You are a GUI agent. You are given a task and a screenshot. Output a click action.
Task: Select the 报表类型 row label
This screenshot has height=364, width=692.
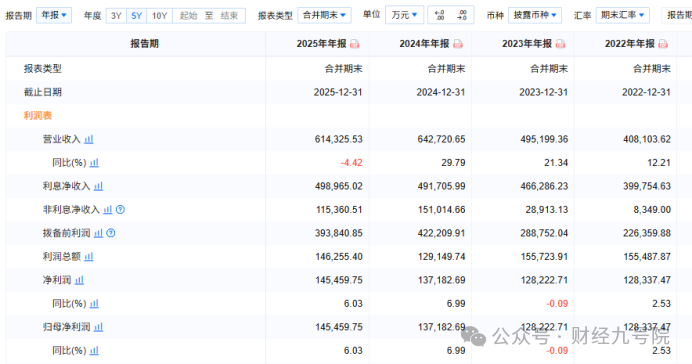pos(43,69)
